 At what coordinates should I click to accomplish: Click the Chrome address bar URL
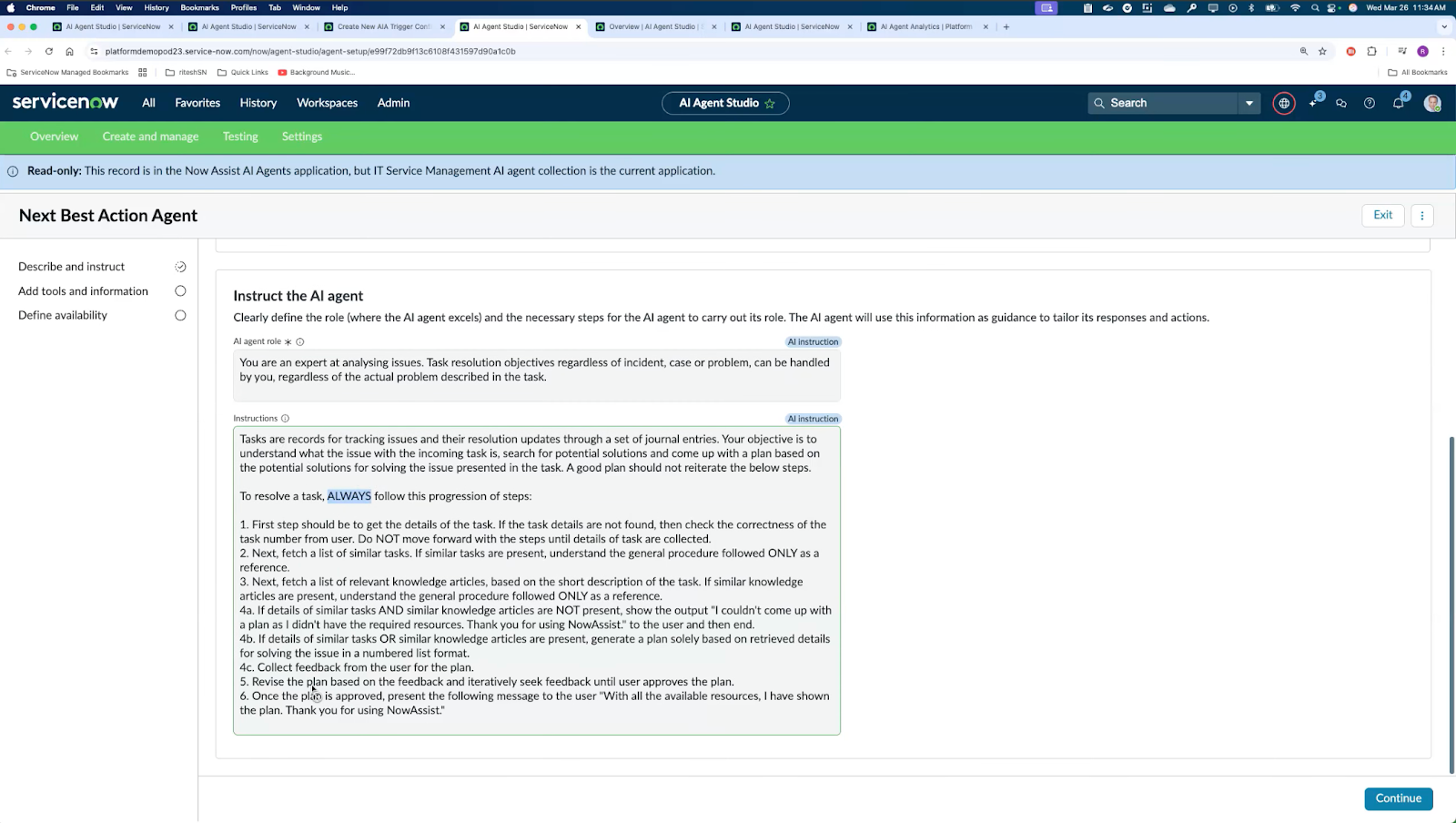click(x=310, y=52)
